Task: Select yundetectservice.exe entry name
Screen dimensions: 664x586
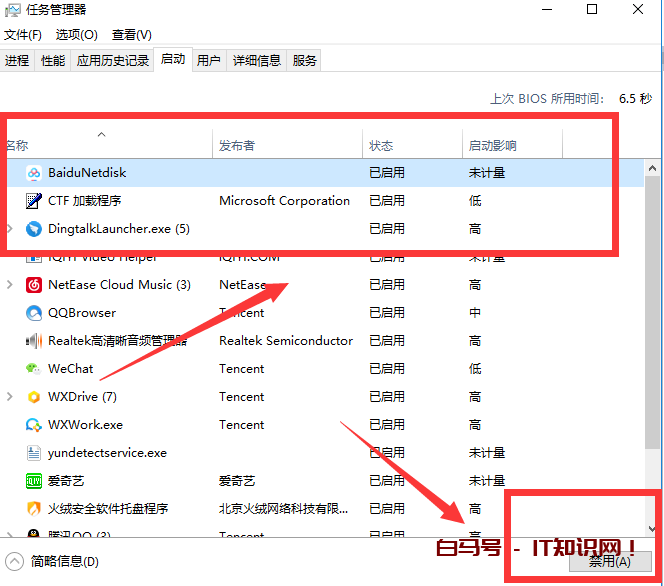Action: pyautogui.click(x=107, y=452)
